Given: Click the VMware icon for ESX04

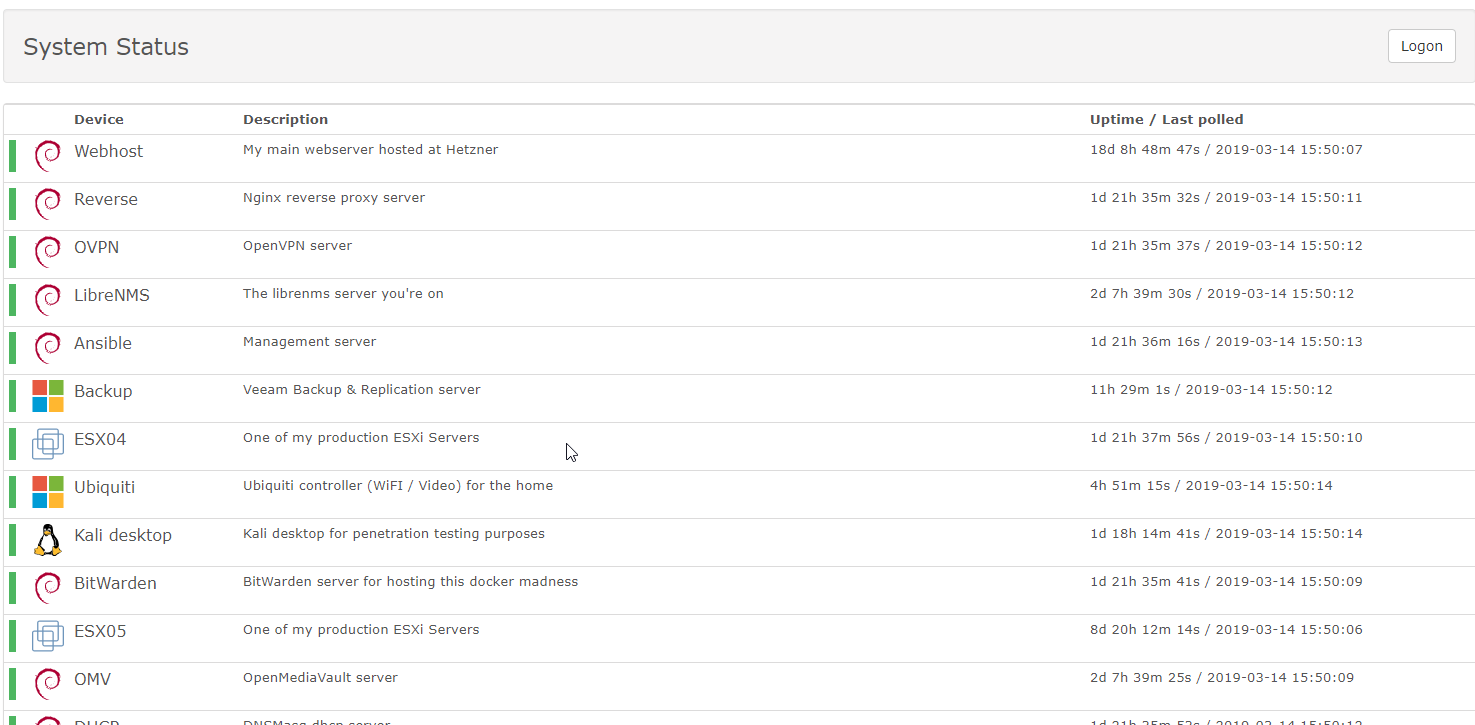Looking at the screenshot, I should (47, 444).
